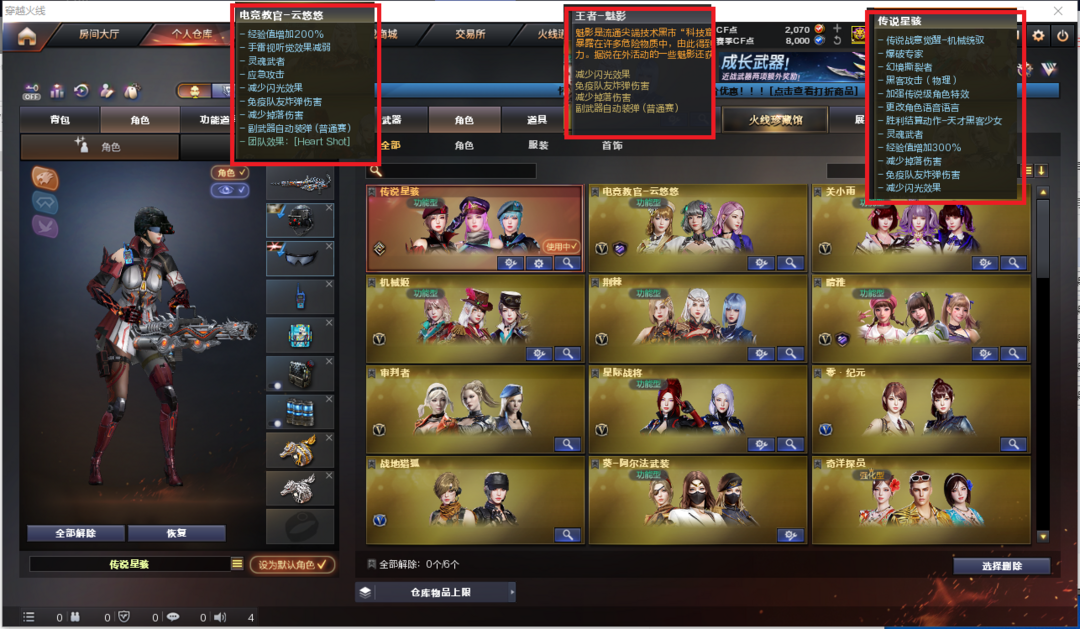Click the ranking podium icon
Image resolution: width=1080 pixels, height=629 pixels.
57,91
